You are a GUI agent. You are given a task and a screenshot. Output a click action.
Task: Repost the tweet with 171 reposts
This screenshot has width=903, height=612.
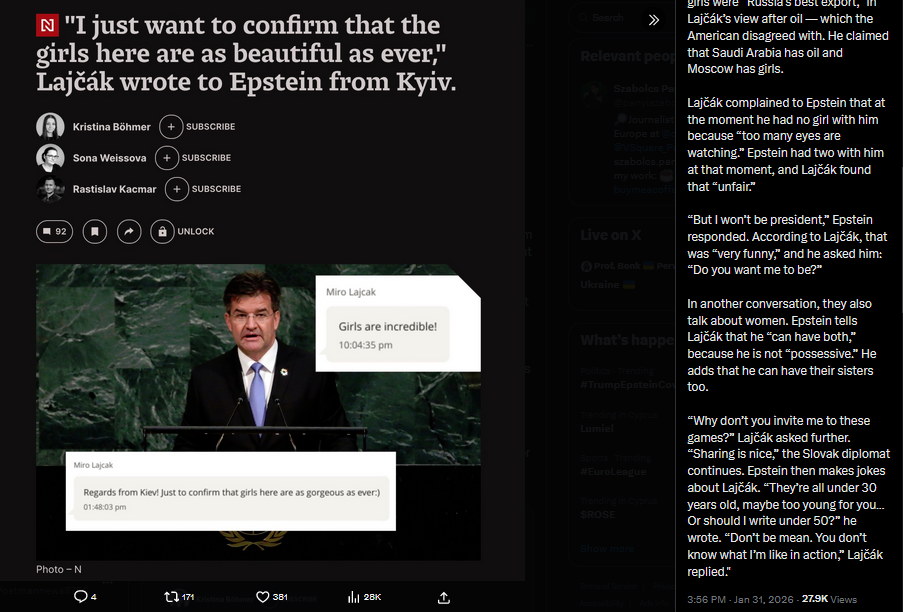point(179,597)
